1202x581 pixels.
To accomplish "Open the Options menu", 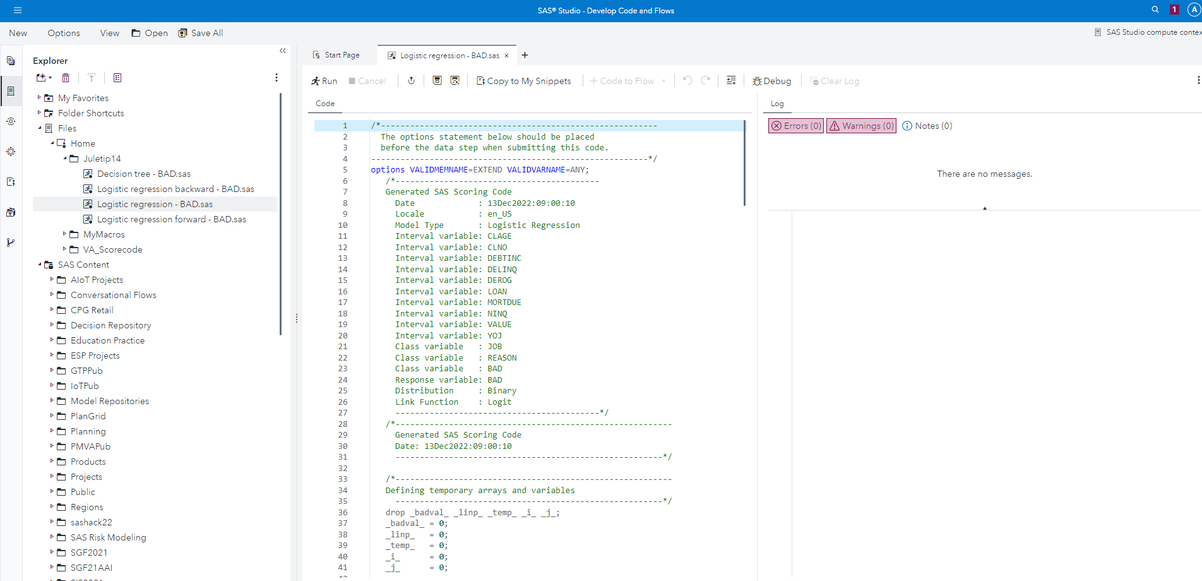I will point(64,33).
